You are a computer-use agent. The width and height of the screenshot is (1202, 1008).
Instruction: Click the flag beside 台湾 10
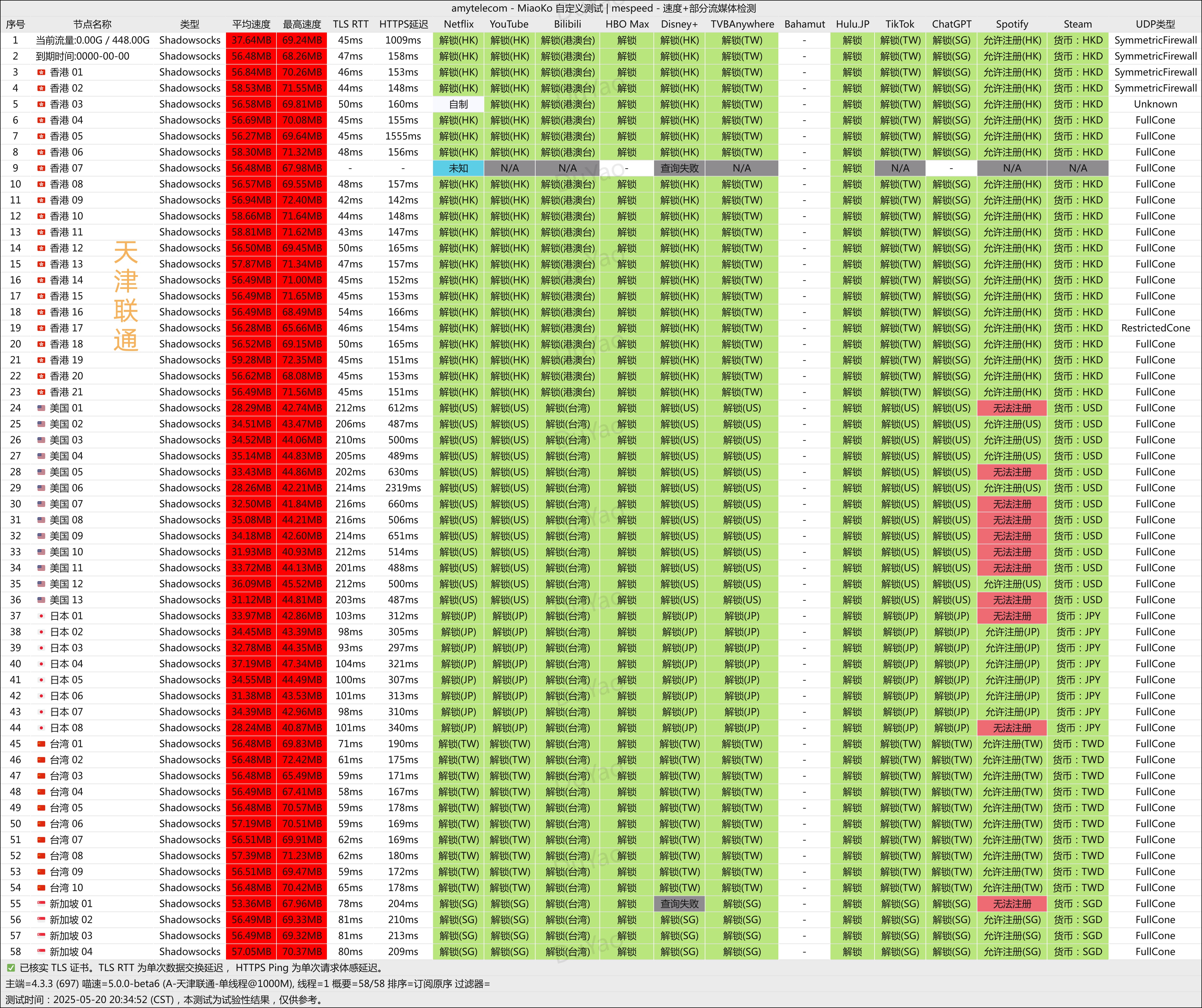(x=41, y=888)
